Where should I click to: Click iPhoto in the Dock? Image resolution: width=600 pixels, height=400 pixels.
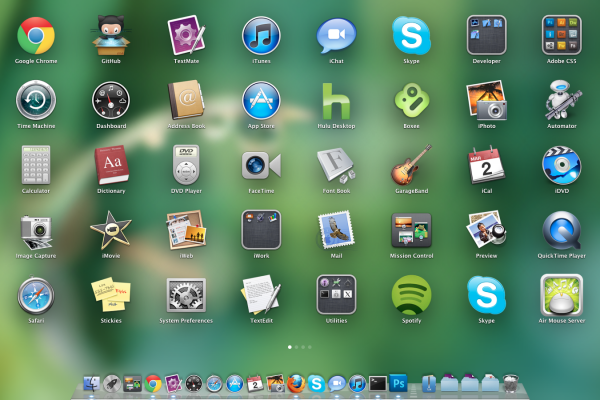pos(276,384)
